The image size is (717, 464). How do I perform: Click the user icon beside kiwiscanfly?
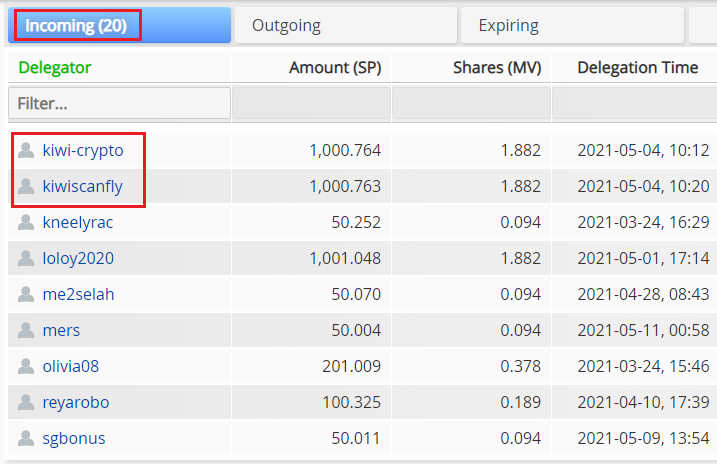coord(26,186)
